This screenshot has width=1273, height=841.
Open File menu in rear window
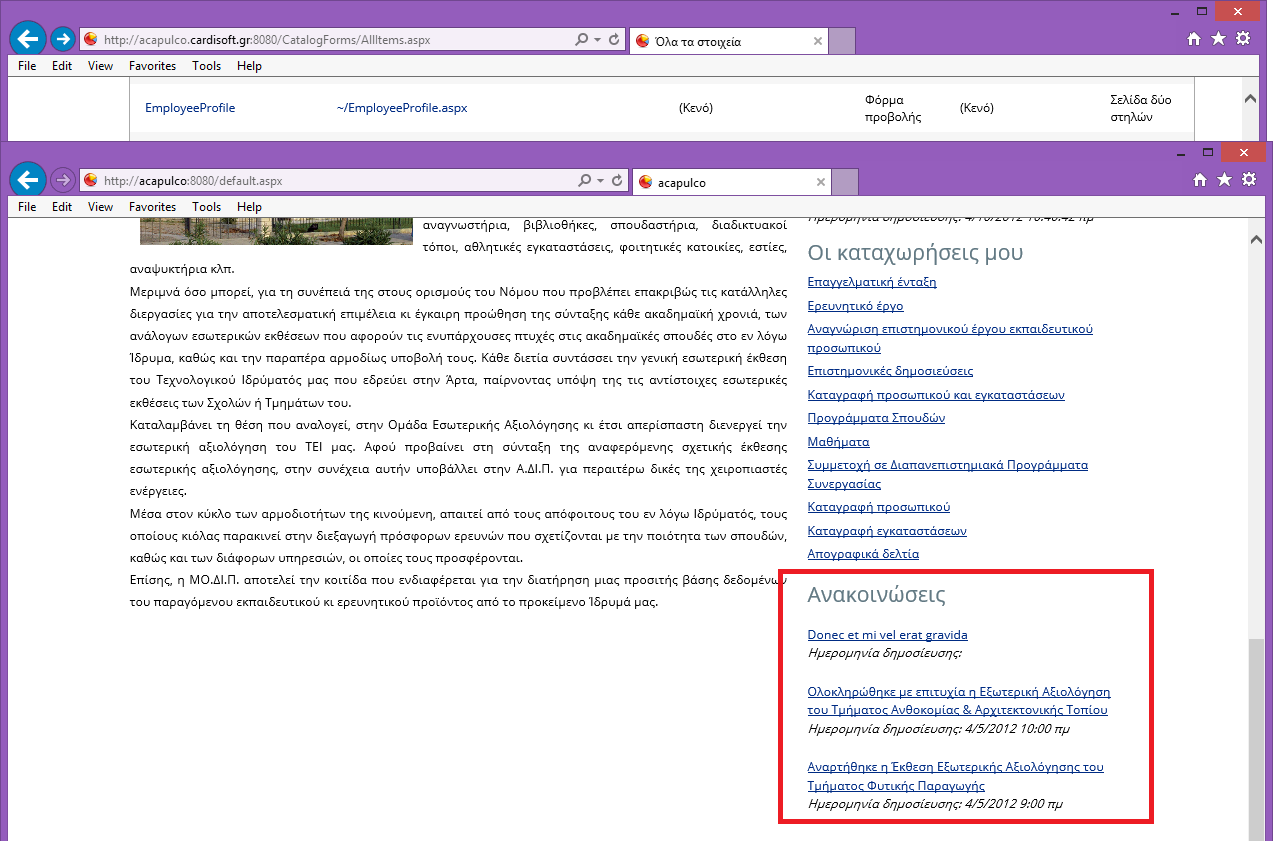point(27,66)
